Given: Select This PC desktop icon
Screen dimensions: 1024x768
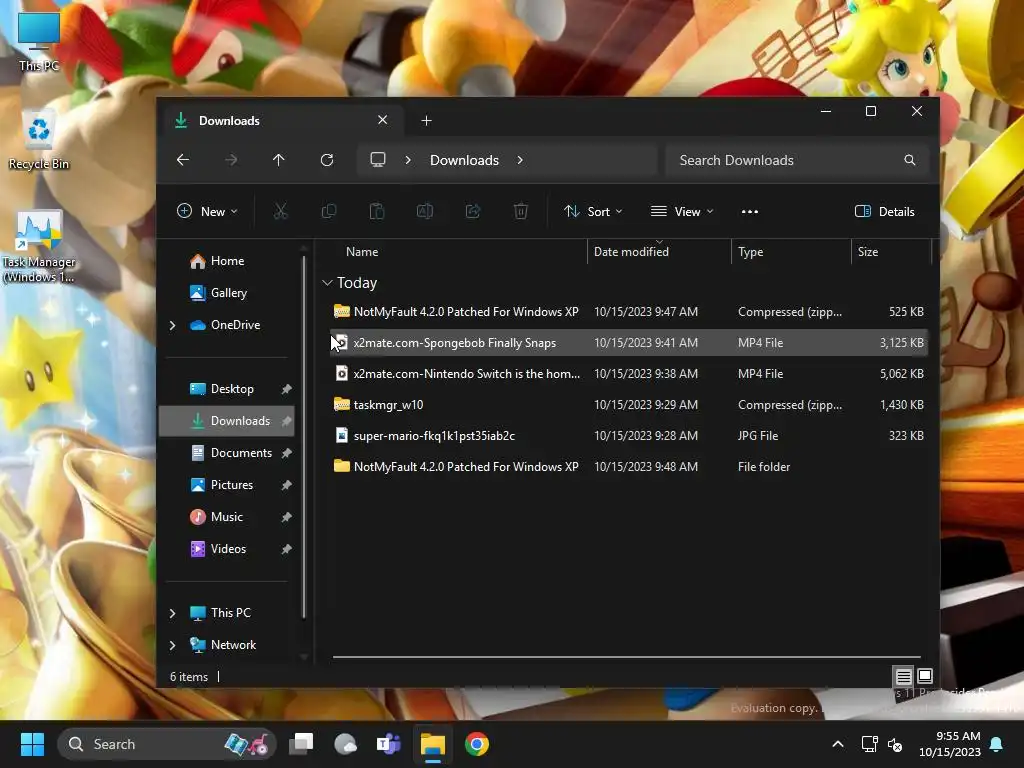Looking at the screenshot, I should pyautogui.click(x=39, y=42).
